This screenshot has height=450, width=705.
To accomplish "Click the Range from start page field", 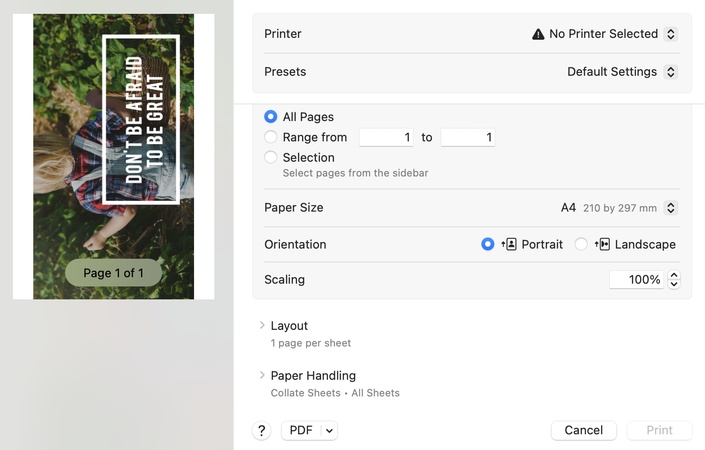I will click(386, 137).
